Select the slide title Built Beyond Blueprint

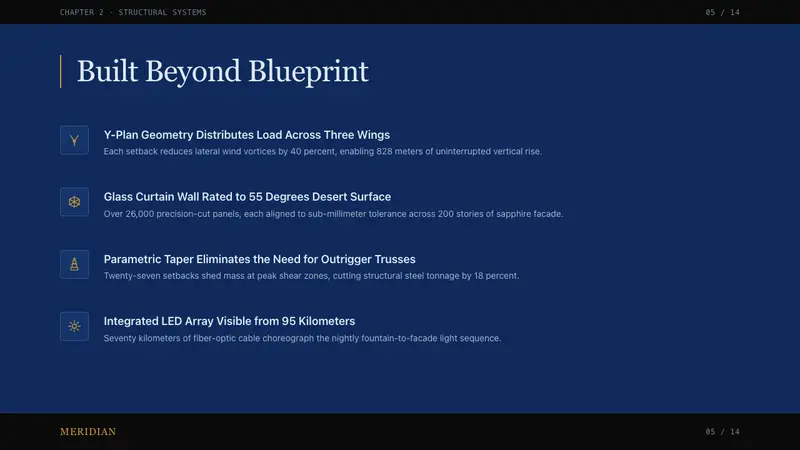(x=222, y=71)
